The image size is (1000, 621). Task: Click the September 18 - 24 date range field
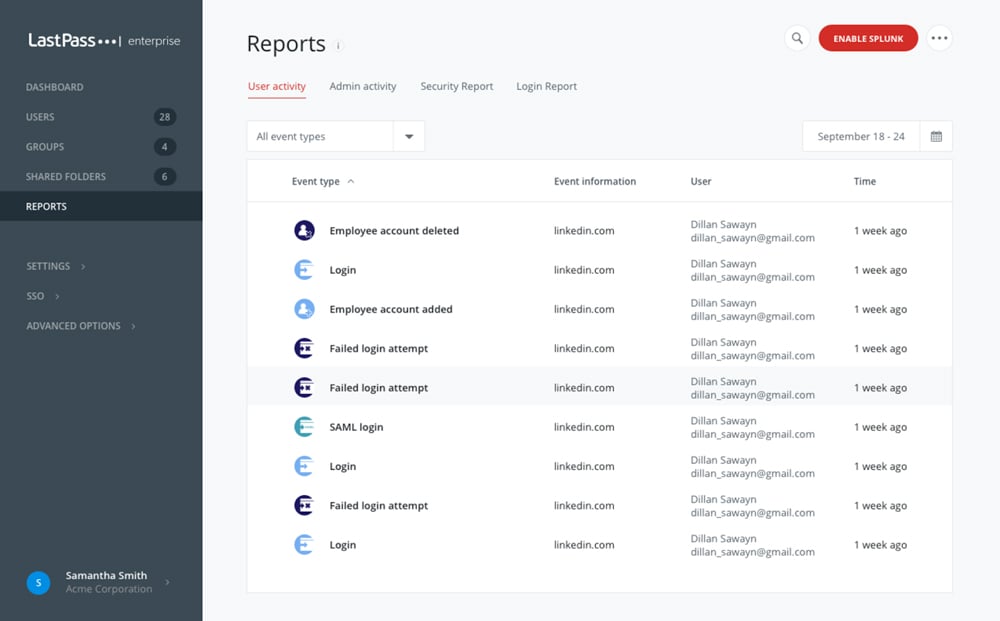click(860, 137)
